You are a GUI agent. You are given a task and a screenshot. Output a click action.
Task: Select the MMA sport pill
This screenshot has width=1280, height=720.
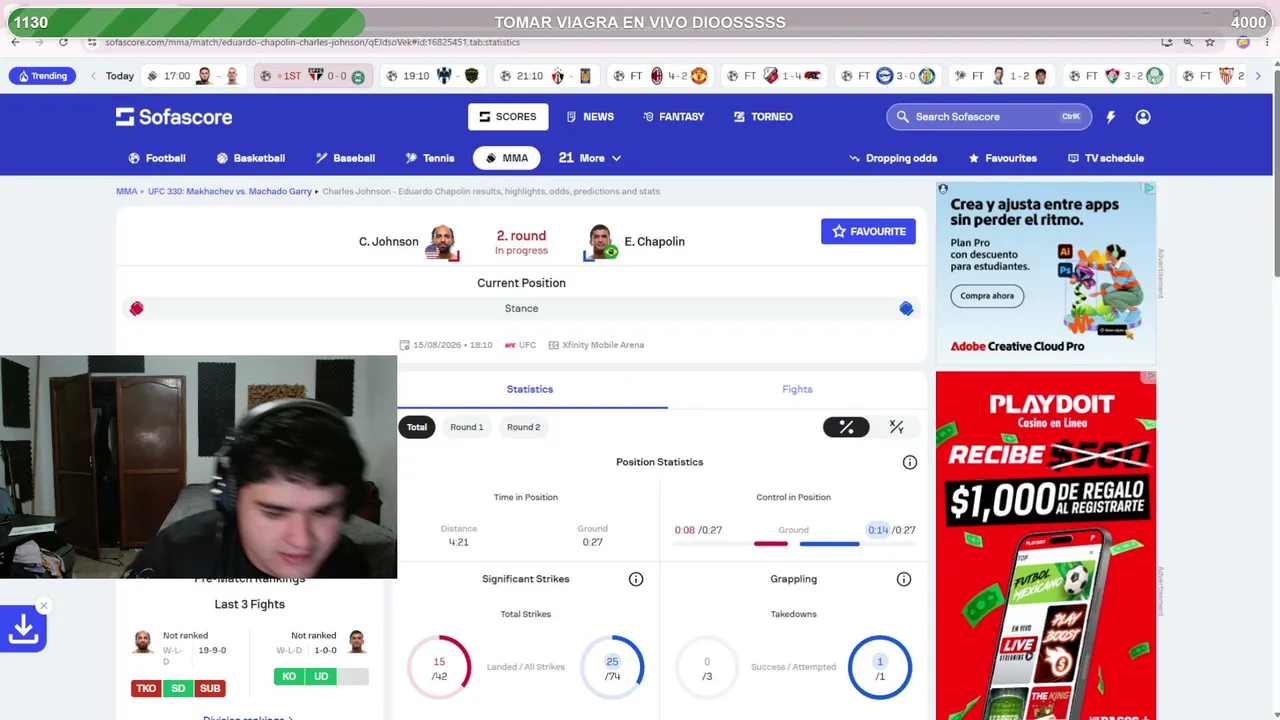point(507,158)
